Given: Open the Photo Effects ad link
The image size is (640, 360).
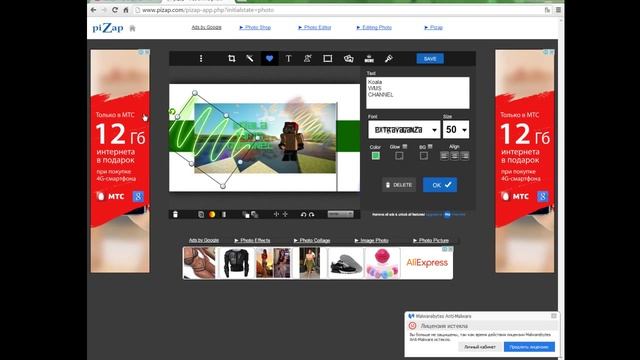Looking at the screenshot, I should [x=252, y=240].
